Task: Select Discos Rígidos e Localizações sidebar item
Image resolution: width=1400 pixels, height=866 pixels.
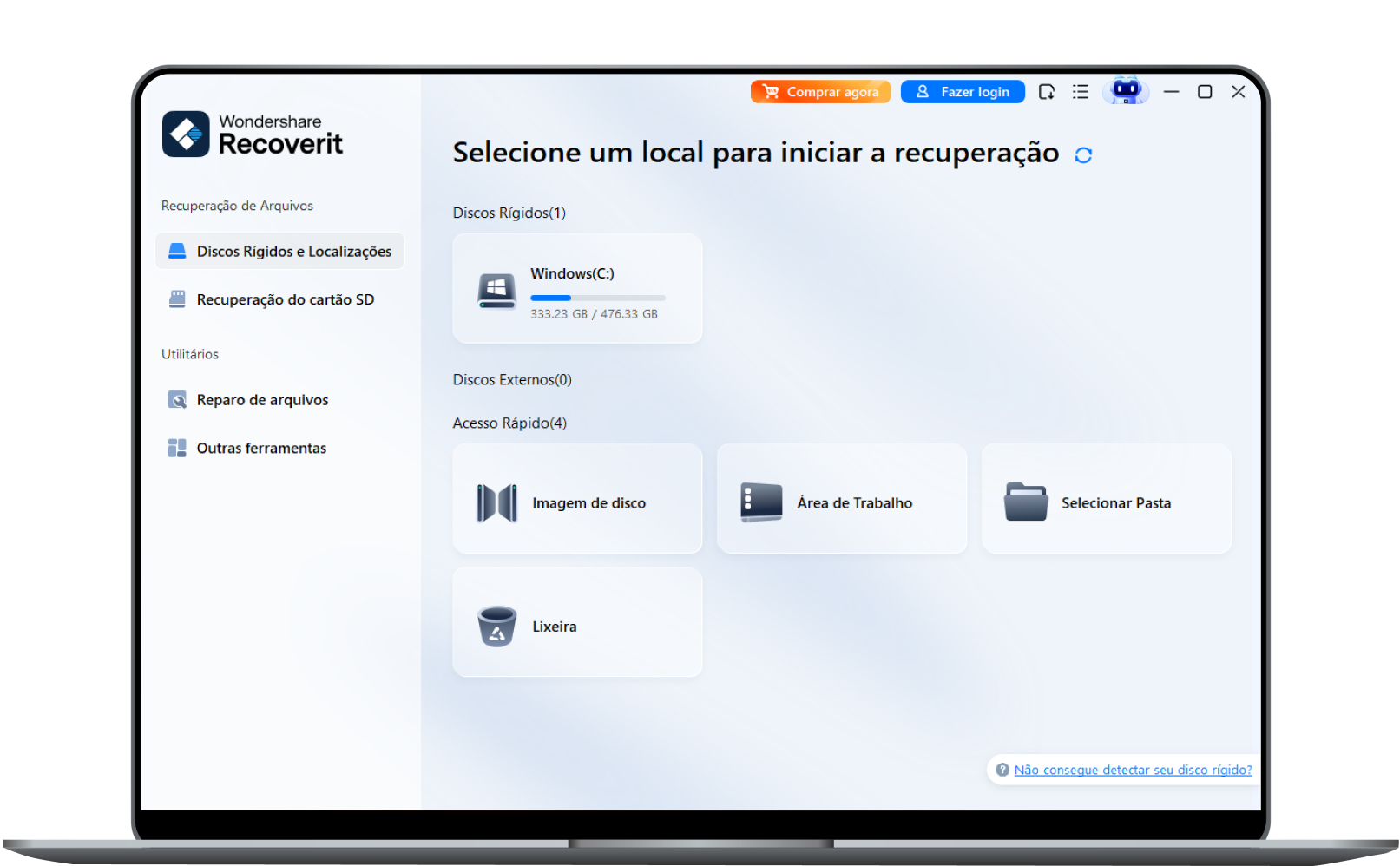Action: 279,252
